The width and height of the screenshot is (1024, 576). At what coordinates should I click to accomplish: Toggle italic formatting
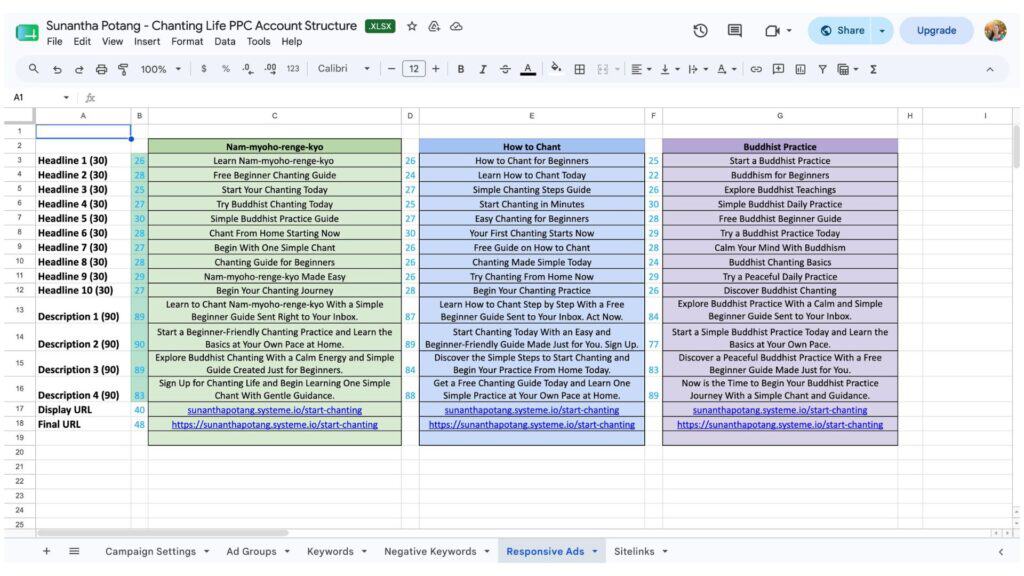click(483, 69)
